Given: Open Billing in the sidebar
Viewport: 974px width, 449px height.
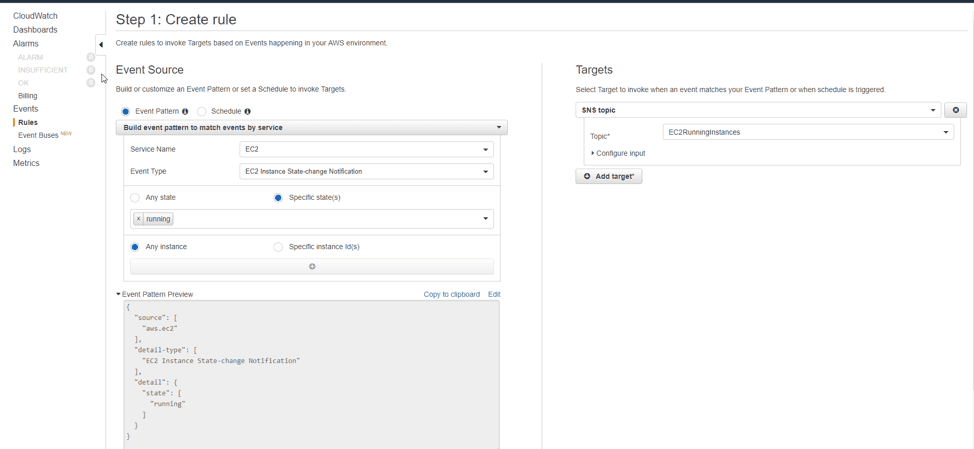Looking at the screenshot, I should click(28, 96).
